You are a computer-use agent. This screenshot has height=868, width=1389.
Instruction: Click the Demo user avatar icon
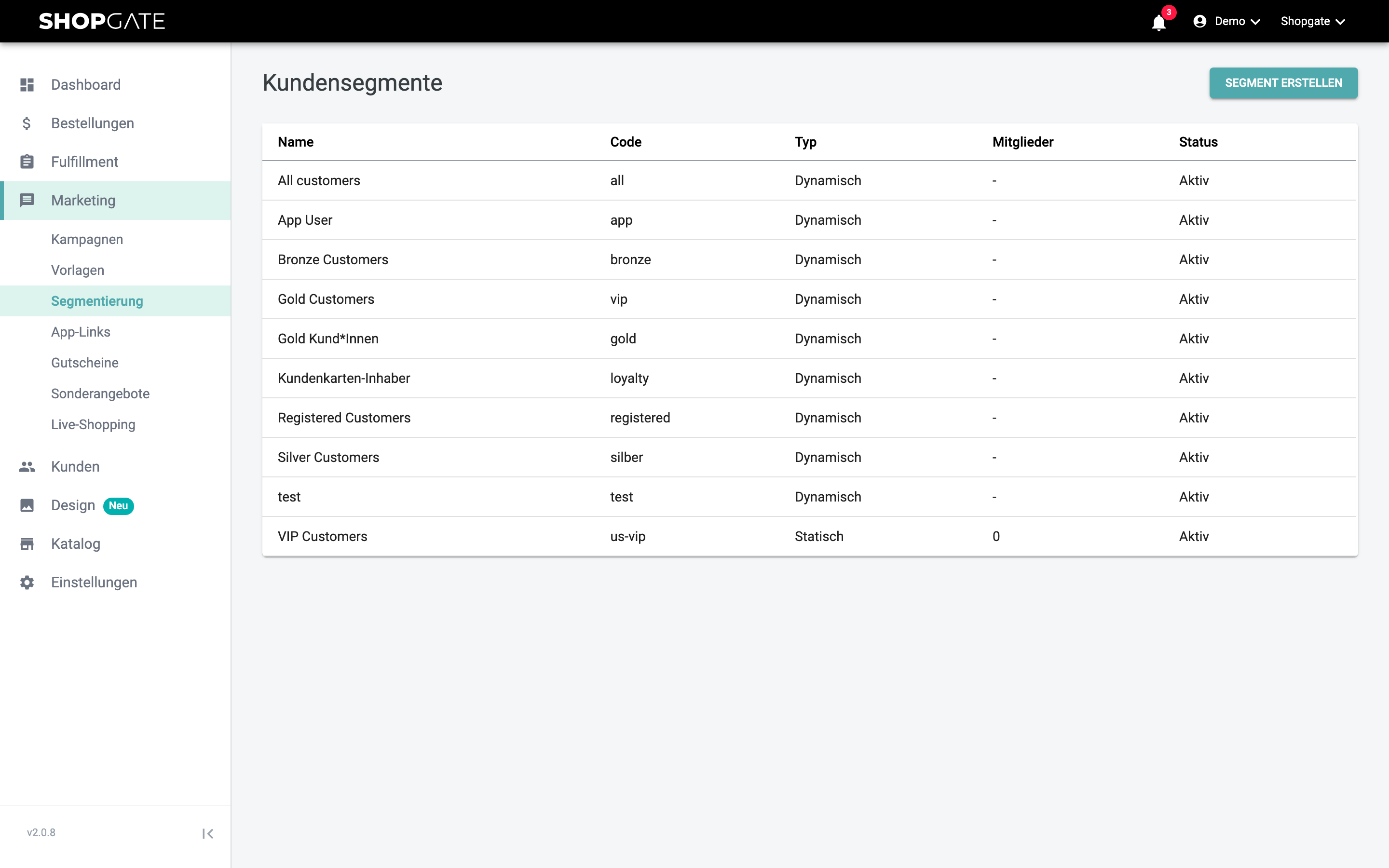[1199, 21]
